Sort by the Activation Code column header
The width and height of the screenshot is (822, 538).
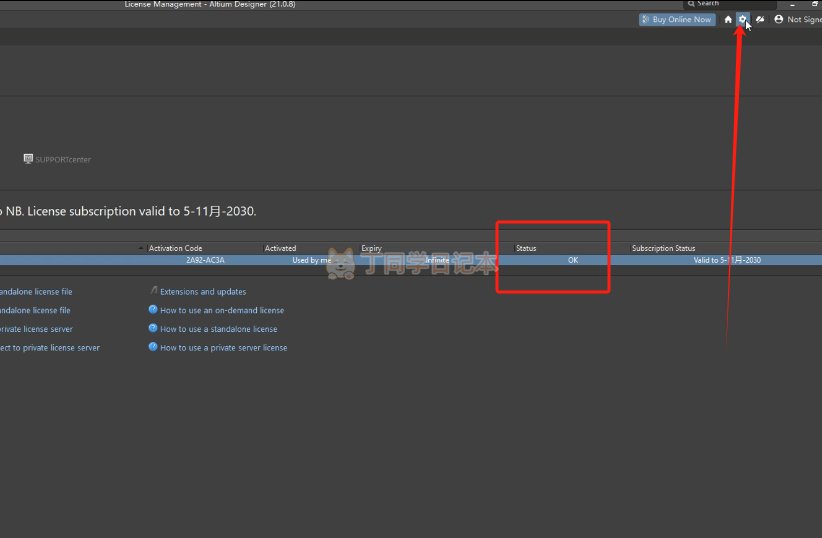coord(175,248)
